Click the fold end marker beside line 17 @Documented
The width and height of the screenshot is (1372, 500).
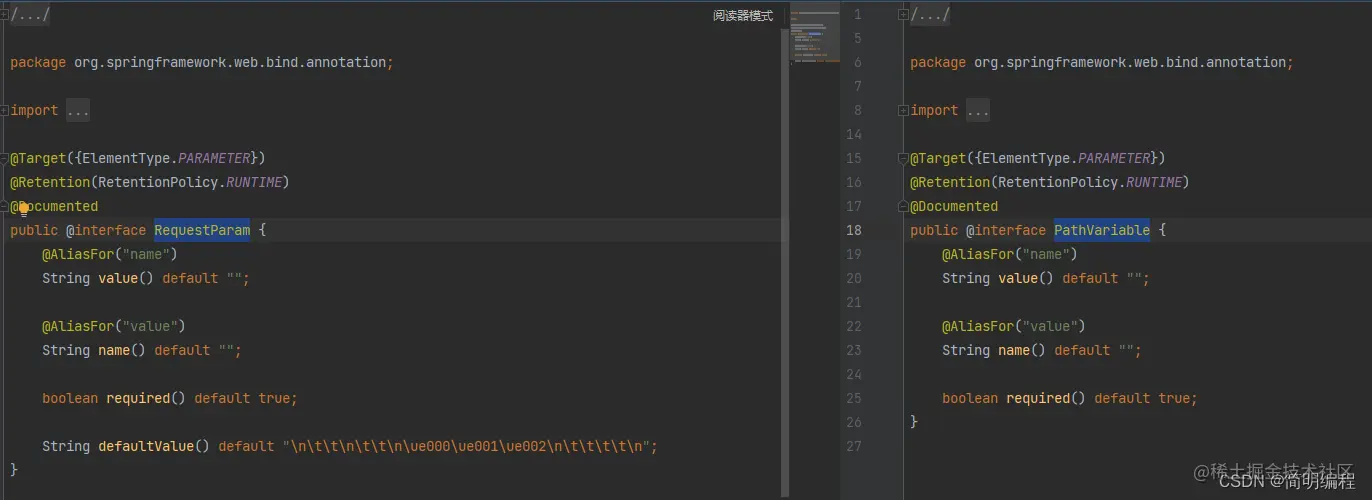(x=904, y=207)
